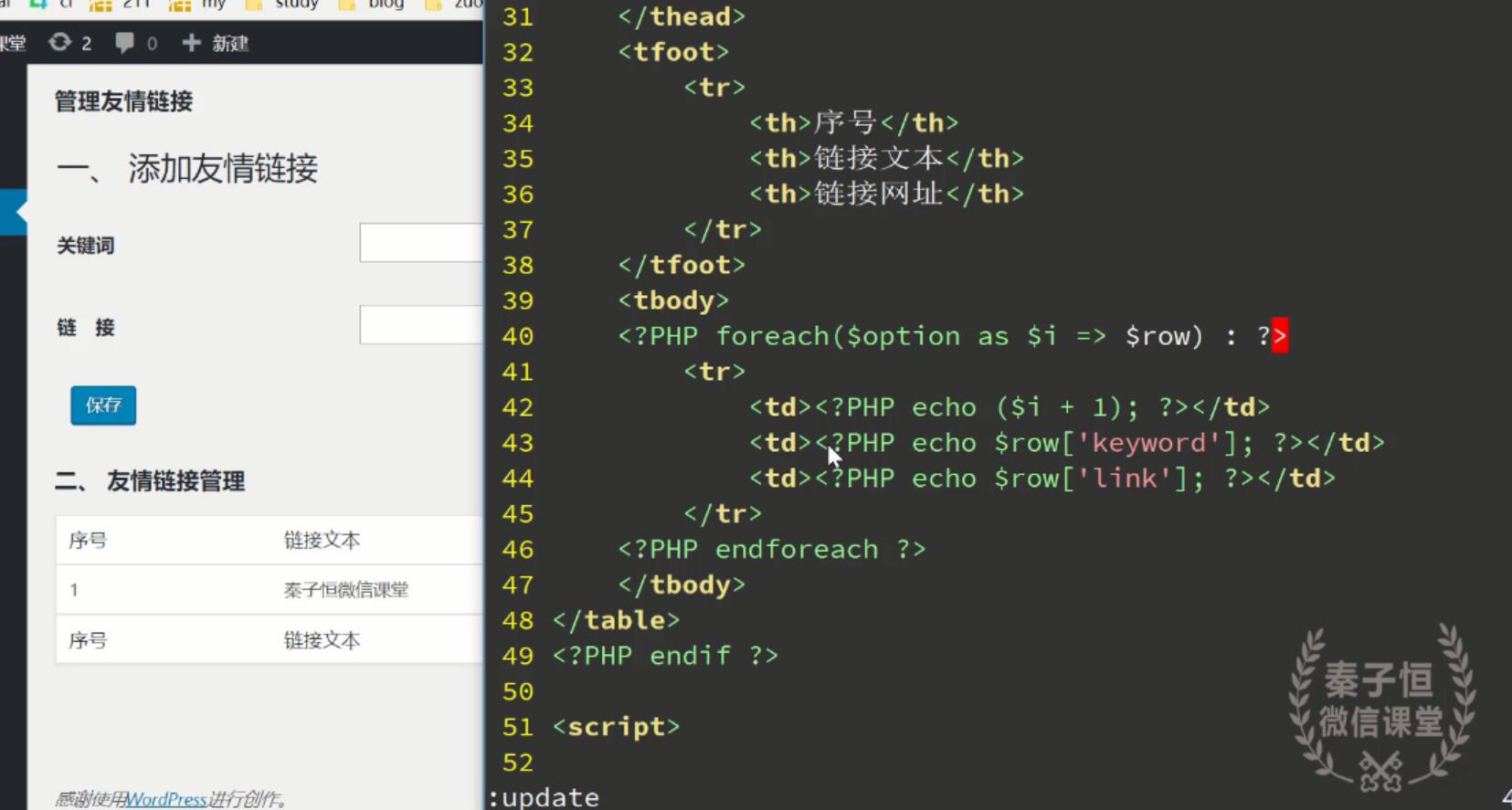Open the comments bubble showing 0
Screen dimensions: 1512x810
click(136, 43)
